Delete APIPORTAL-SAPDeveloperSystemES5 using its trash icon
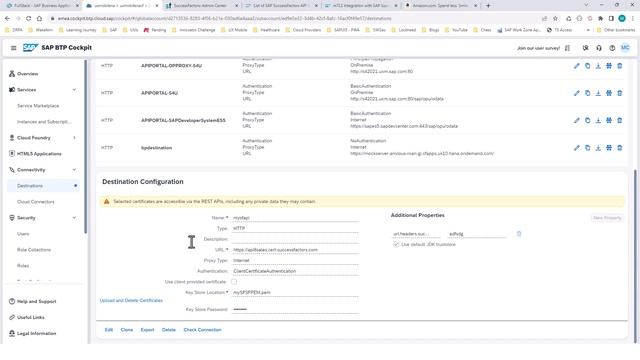 [620, 120]
